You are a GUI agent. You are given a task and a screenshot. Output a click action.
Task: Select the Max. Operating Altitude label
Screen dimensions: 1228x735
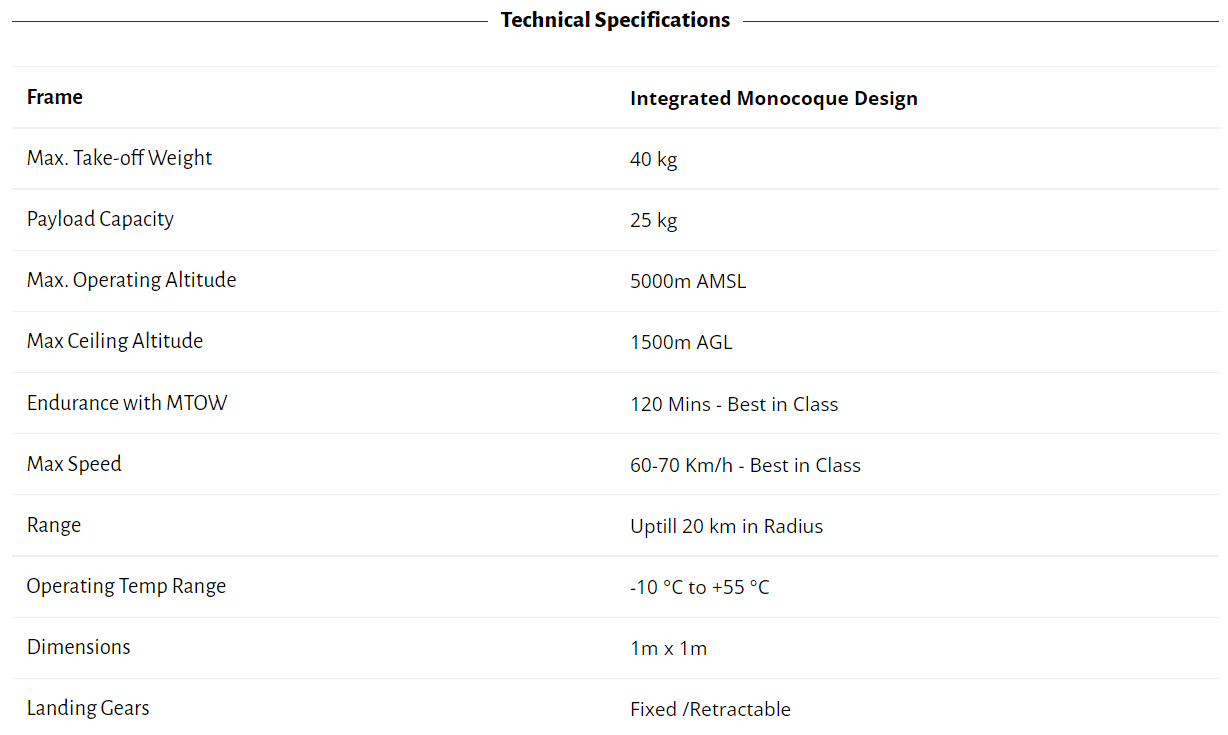[x=131, y=280]
